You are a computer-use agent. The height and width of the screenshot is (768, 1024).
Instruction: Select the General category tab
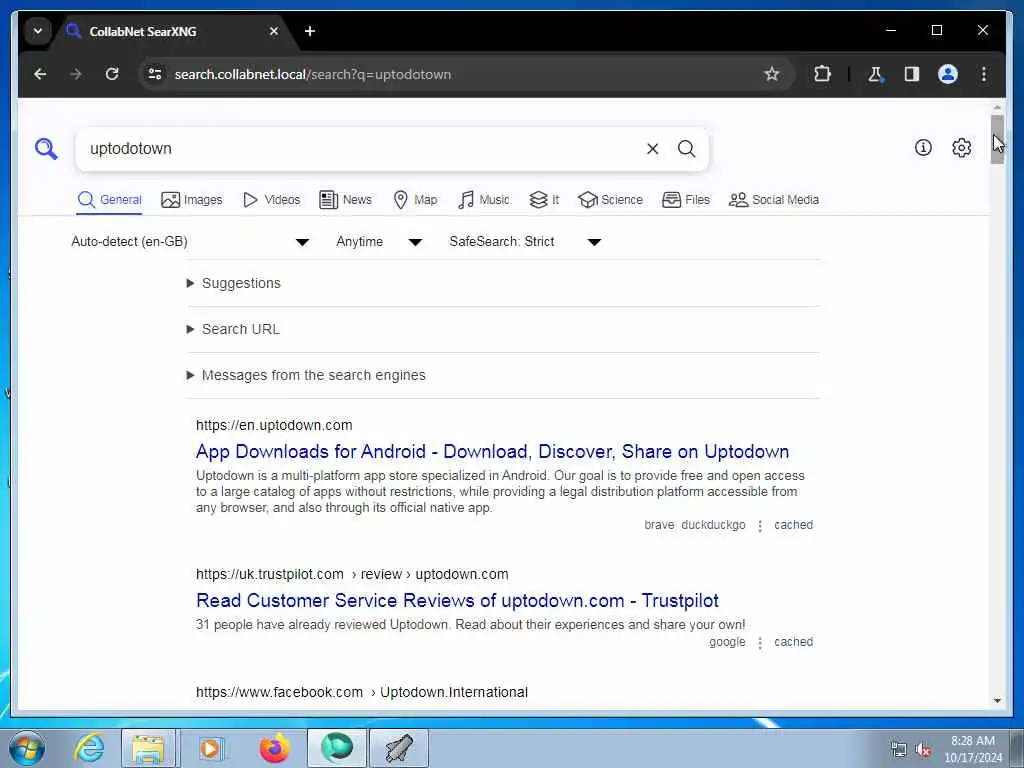(109, 200)
